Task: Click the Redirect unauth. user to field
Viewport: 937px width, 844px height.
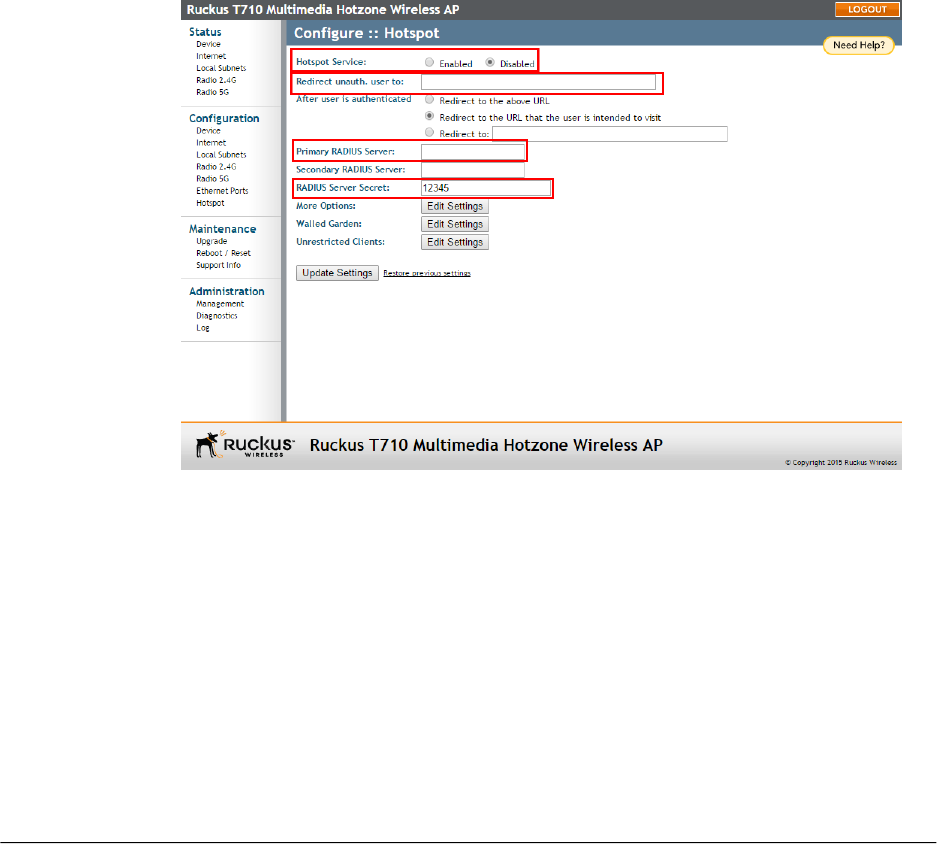Action: point(538,82)
